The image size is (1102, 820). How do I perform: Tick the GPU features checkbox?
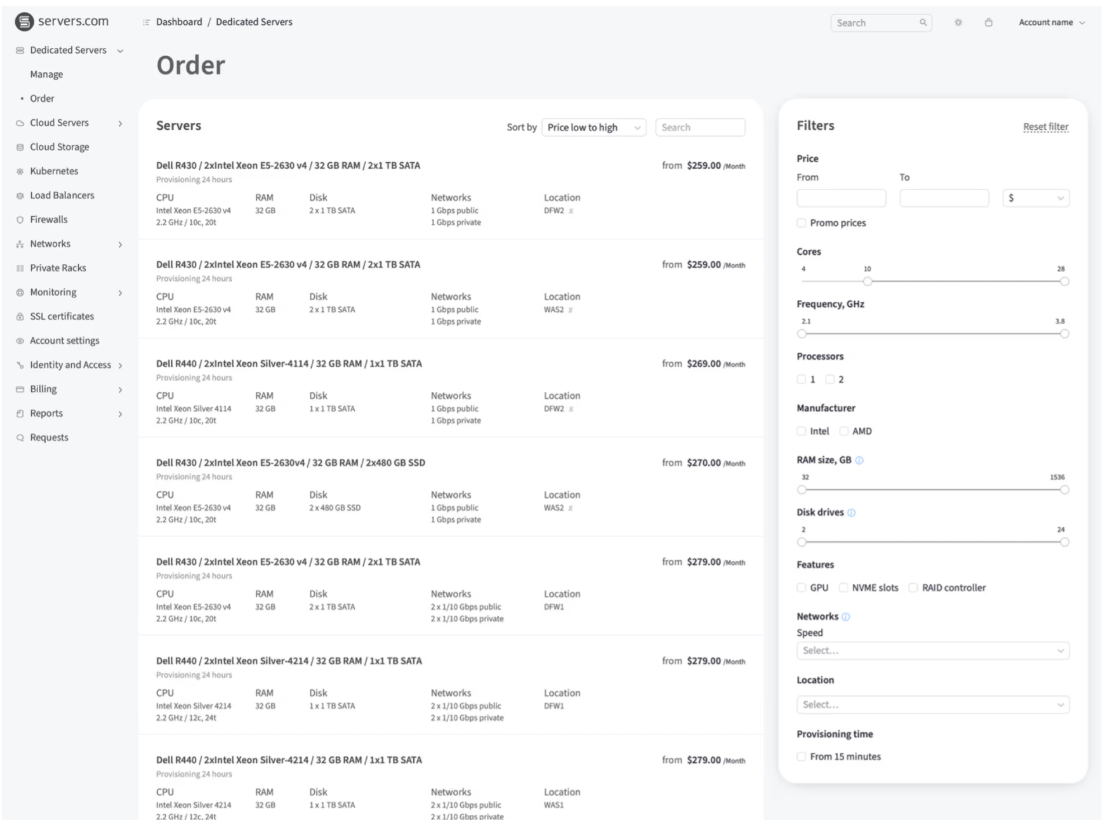coord(802,587)
